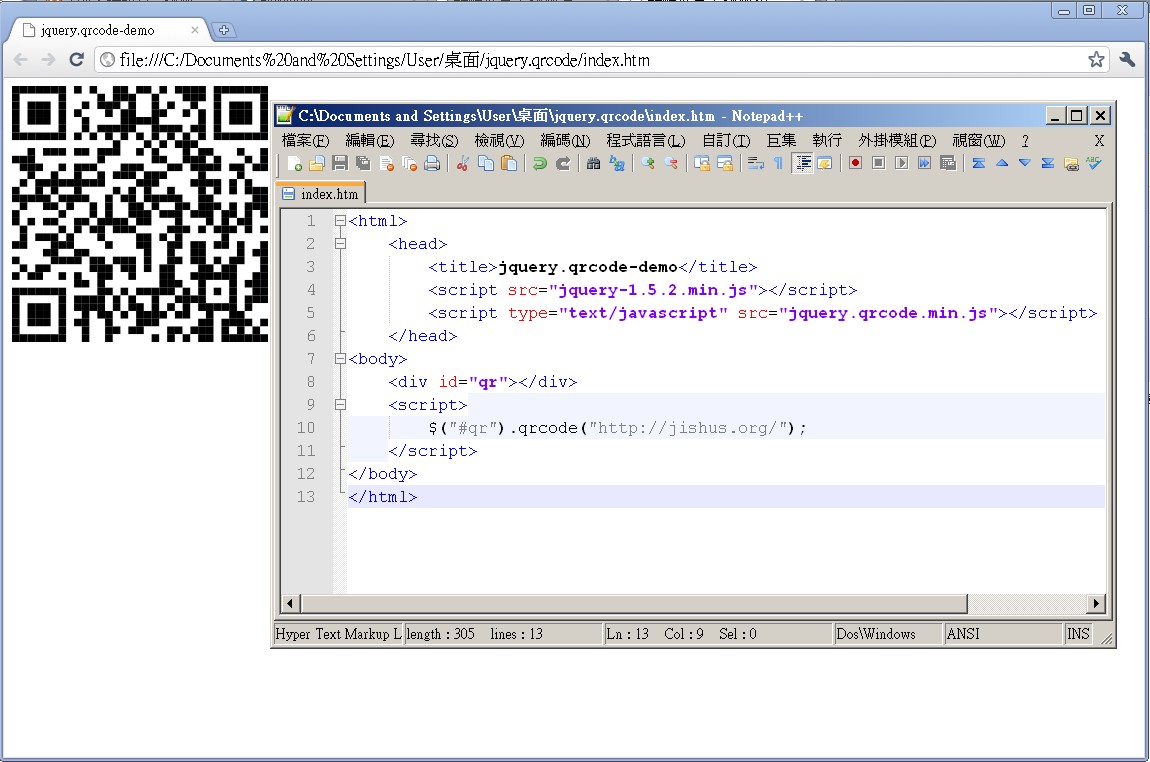Close the current document via toolbar icon
This screenshot has height=762, width=1150.
point(387,164)
